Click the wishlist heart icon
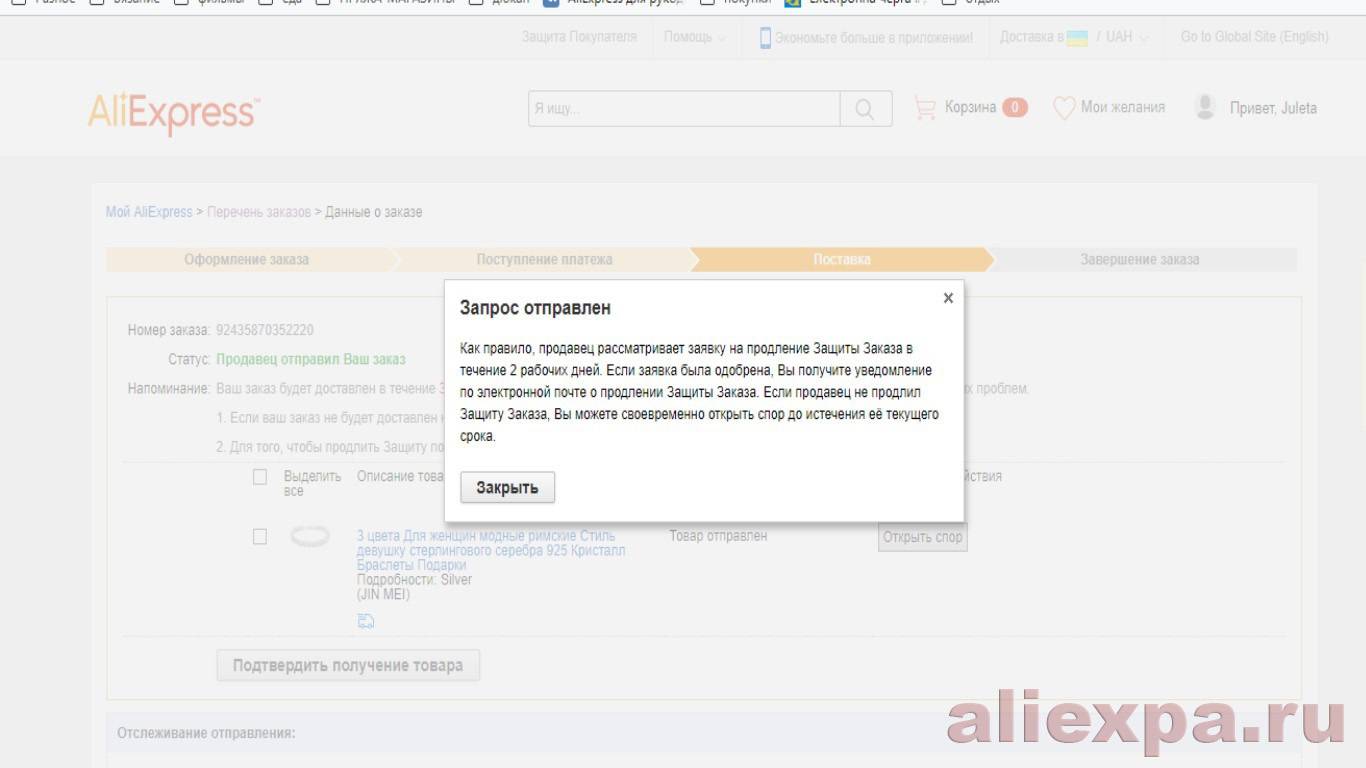 (x=1064, y=108)
